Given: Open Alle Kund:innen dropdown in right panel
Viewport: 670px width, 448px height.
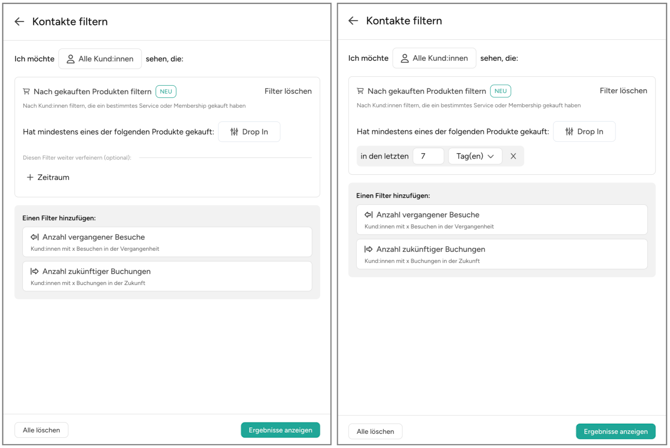Looking at the screenshot, I should click(434, 58).
